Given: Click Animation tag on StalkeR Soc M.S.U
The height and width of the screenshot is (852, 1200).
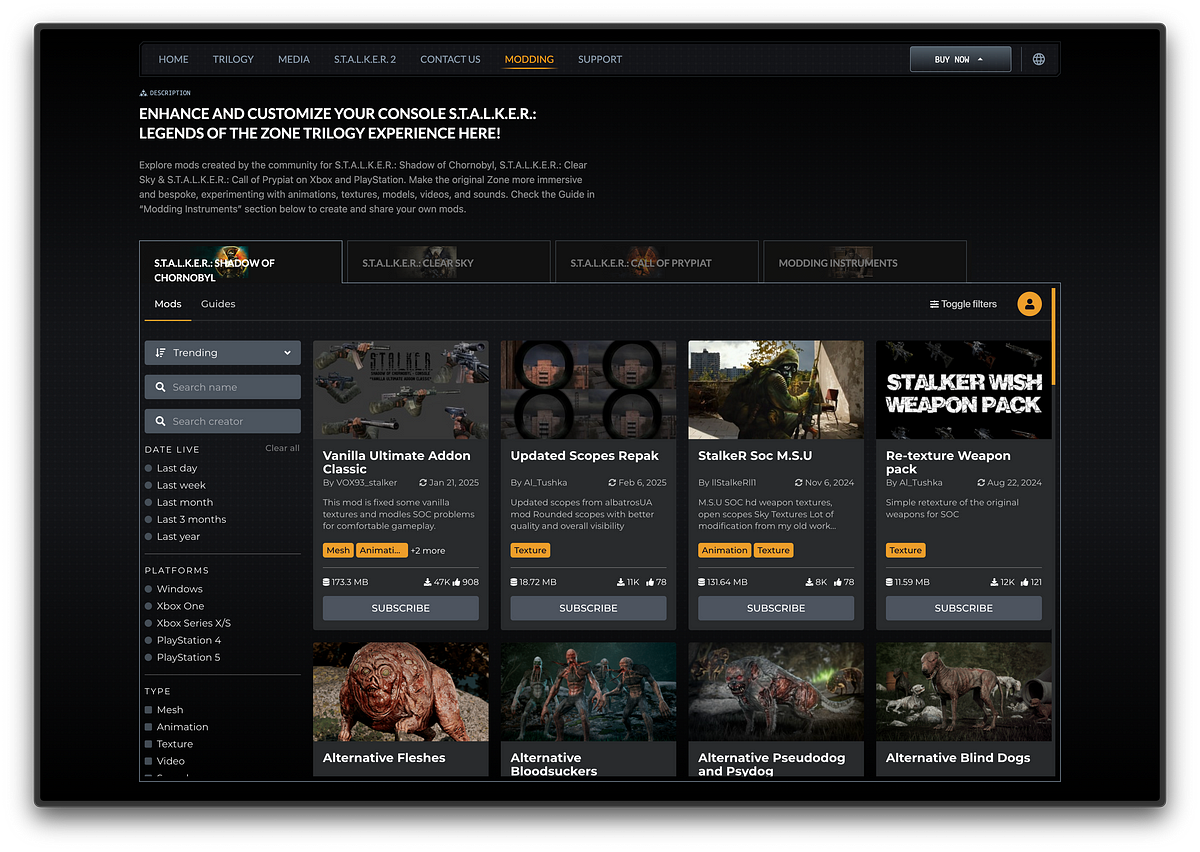Looking at the screenshot, I should [x=725, y=550].
